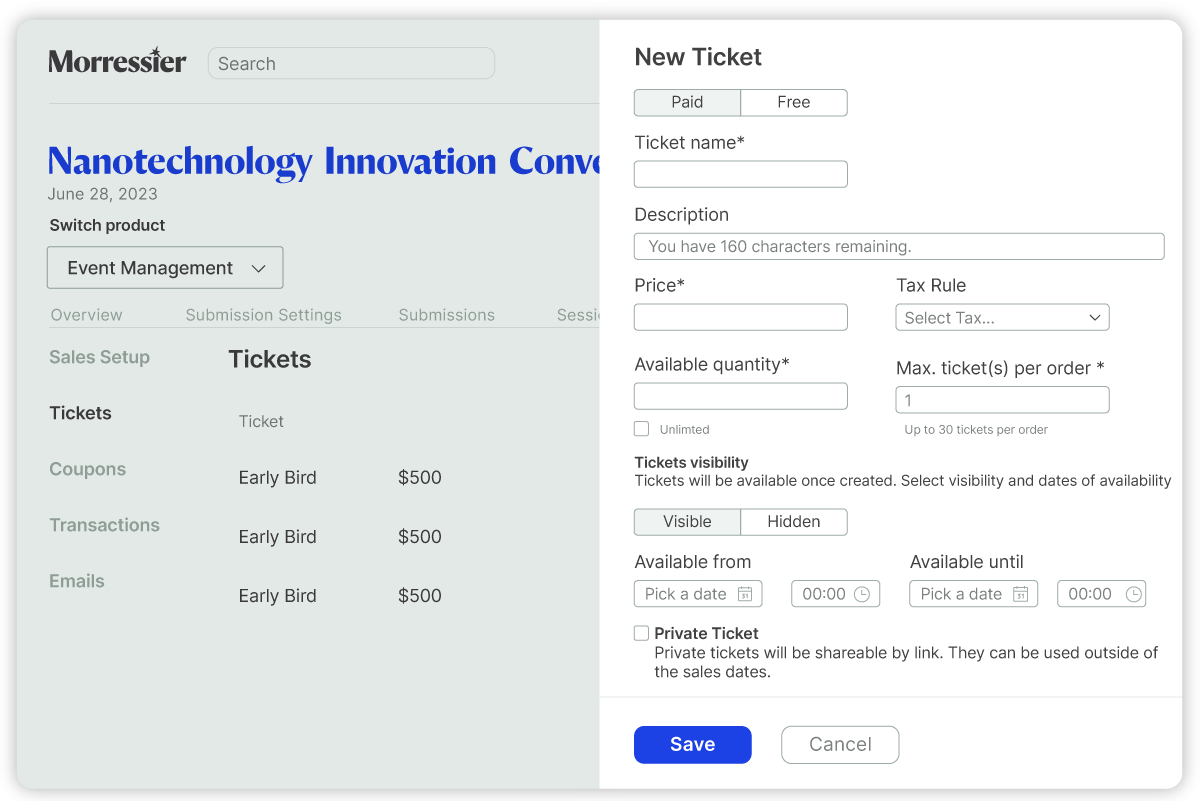The image size is (1200, 801).
Task: Check the Private Ticket checkbox
Action: click(x=642, y=633)
